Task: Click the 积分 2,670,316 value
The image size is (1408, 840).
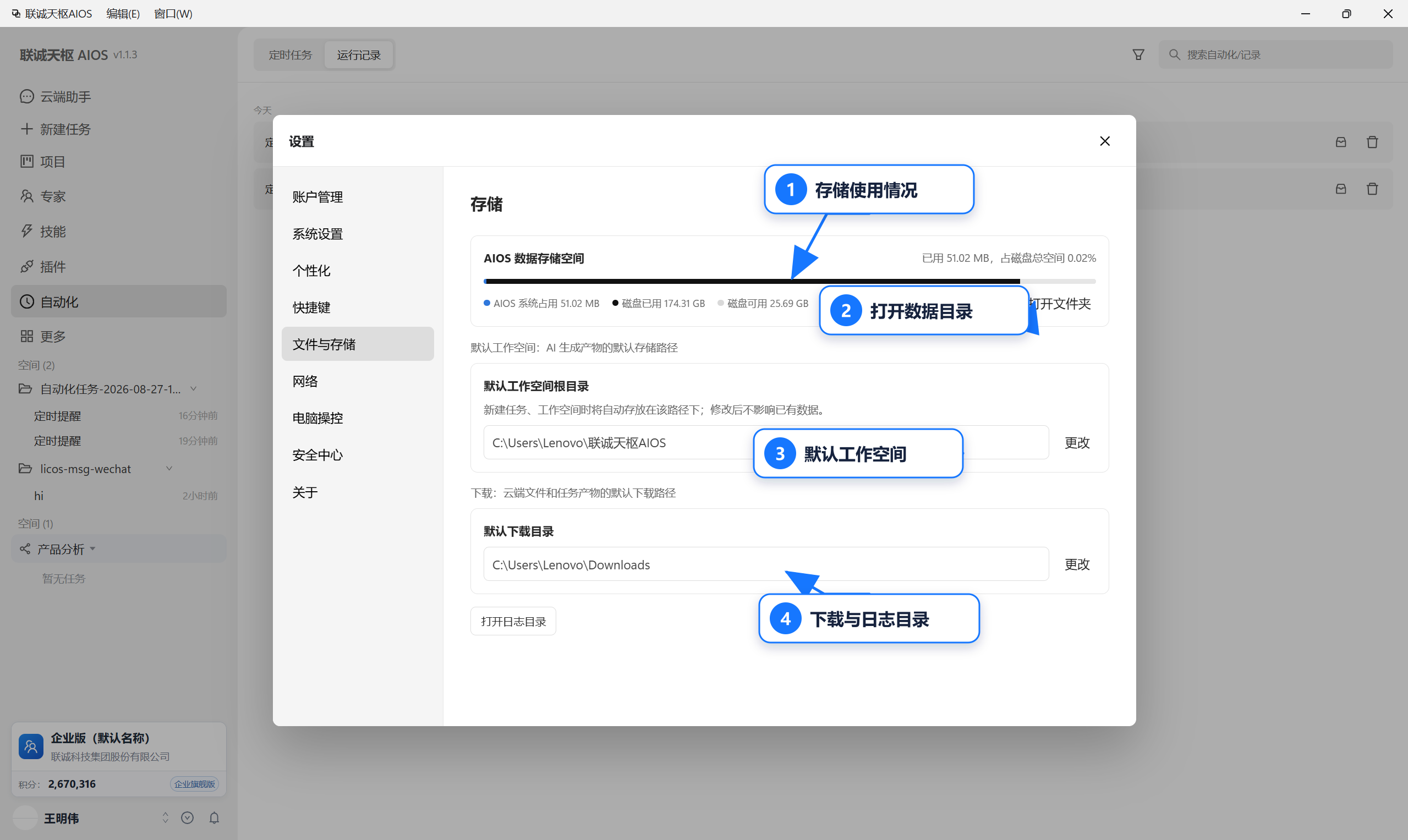Action: [x=72, y=784]
